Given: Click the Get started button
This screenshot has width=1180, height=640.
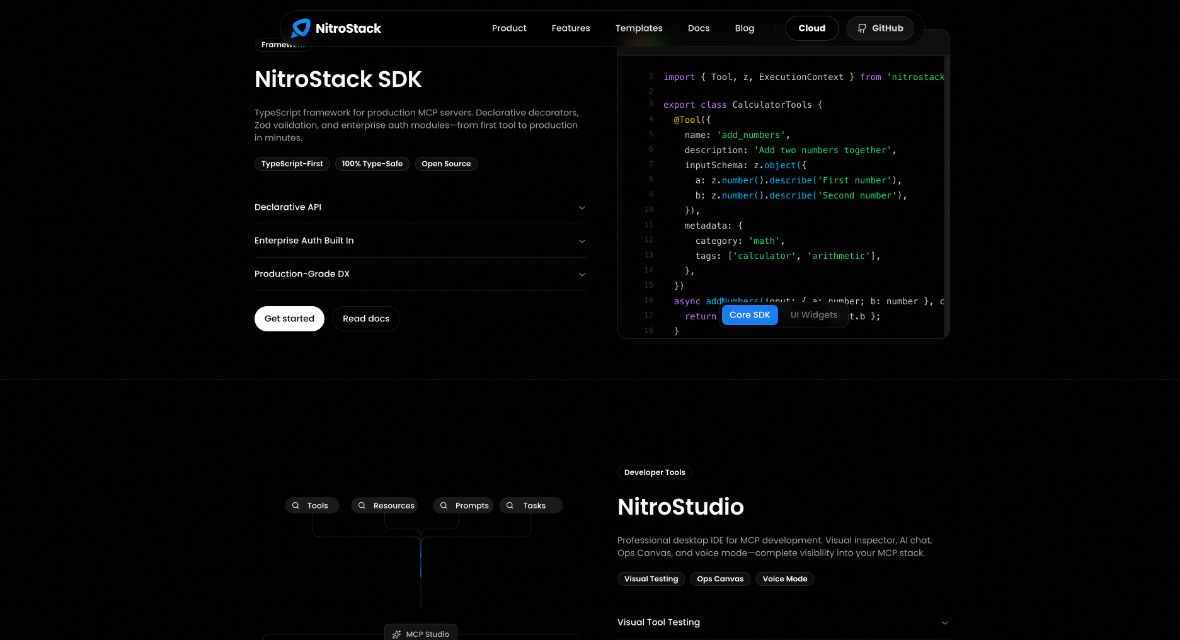Looking at the screenshot, I should click(289, 318).
